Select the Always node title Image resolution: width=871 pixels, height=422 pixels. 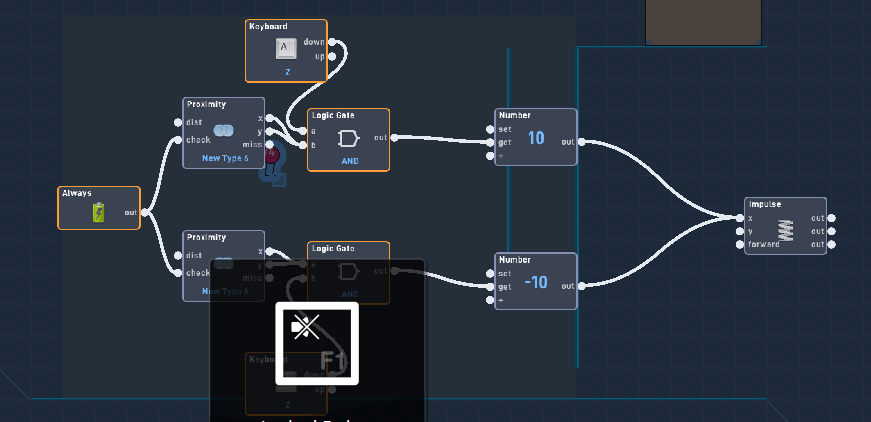pyautogui.click(x=77, y=193)
